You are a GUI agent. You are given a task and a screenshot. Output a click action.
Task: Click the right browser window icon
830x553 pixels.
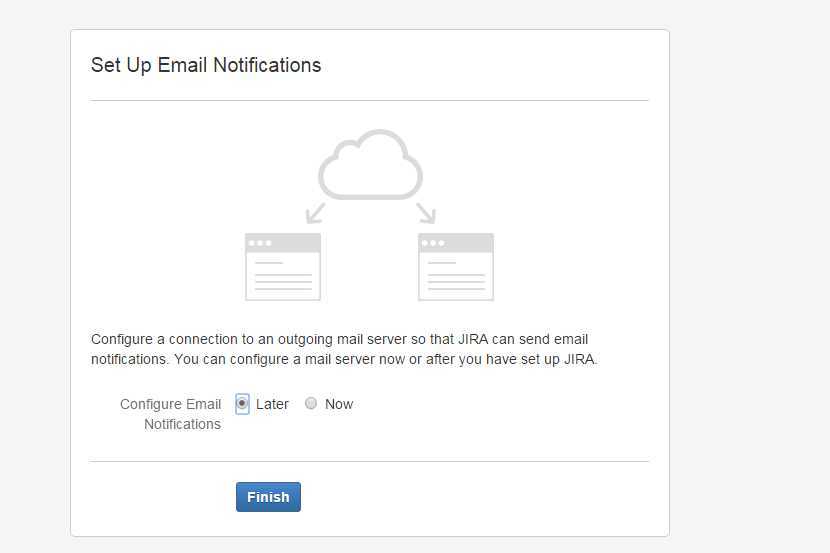click(455, 267)
